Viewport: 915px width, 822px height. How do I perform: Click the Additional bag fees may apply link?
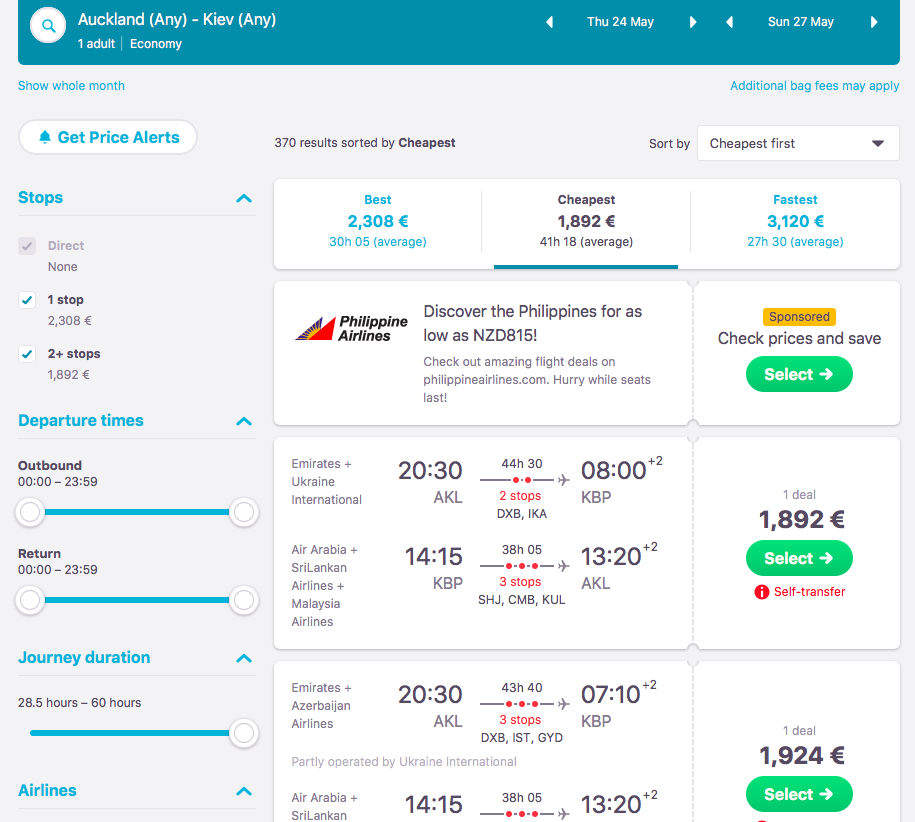coord(814,86)
